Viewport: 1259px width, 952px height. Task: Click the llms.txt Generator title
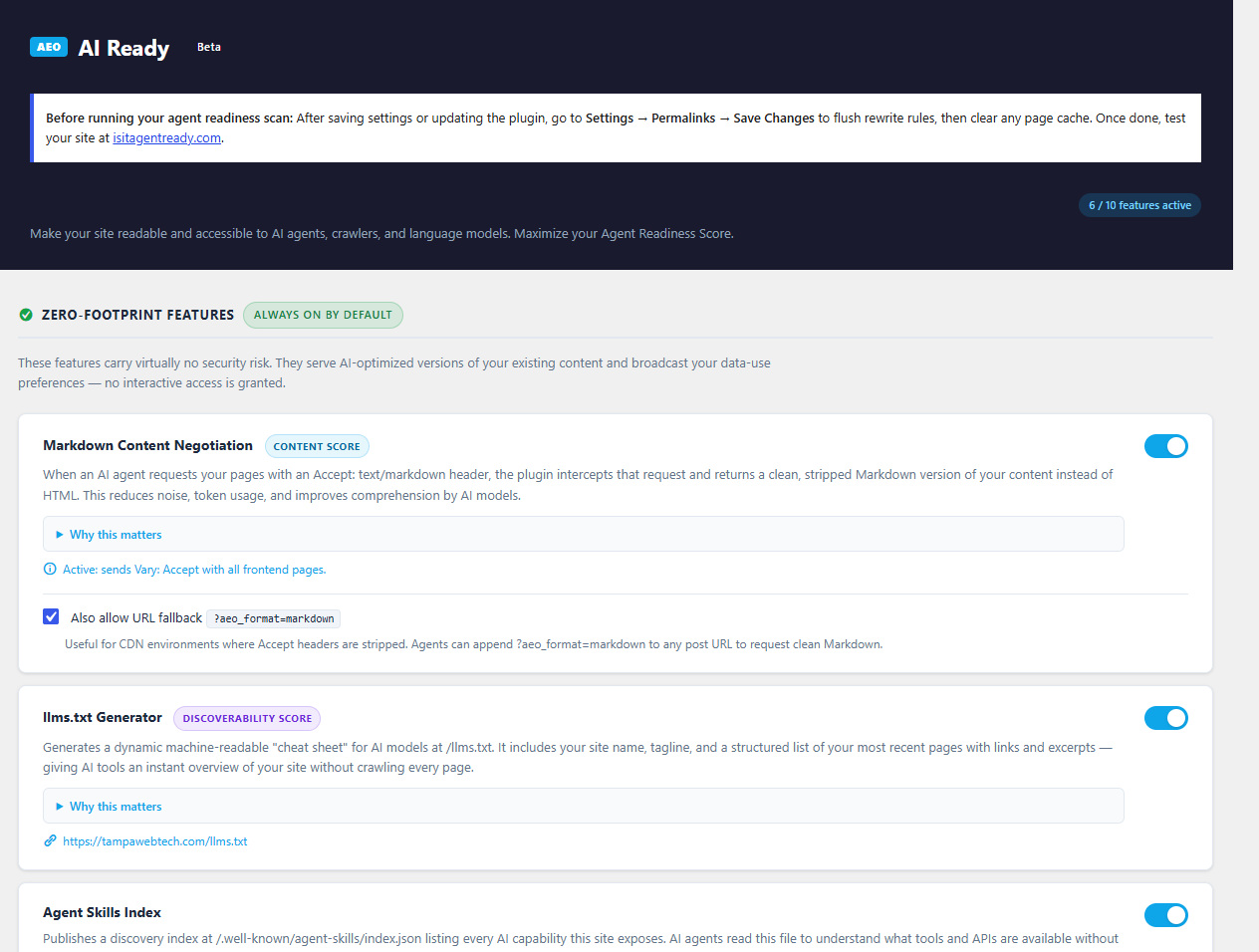coord(102,717)
